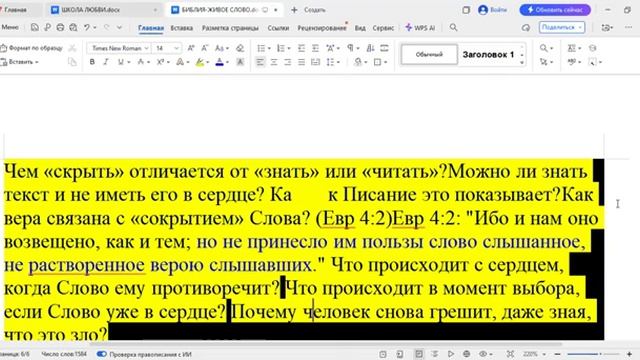Screen dimensions: 640x360
Task: Expand numbered list dropdown arrow
Action: [x=289, y=49]
